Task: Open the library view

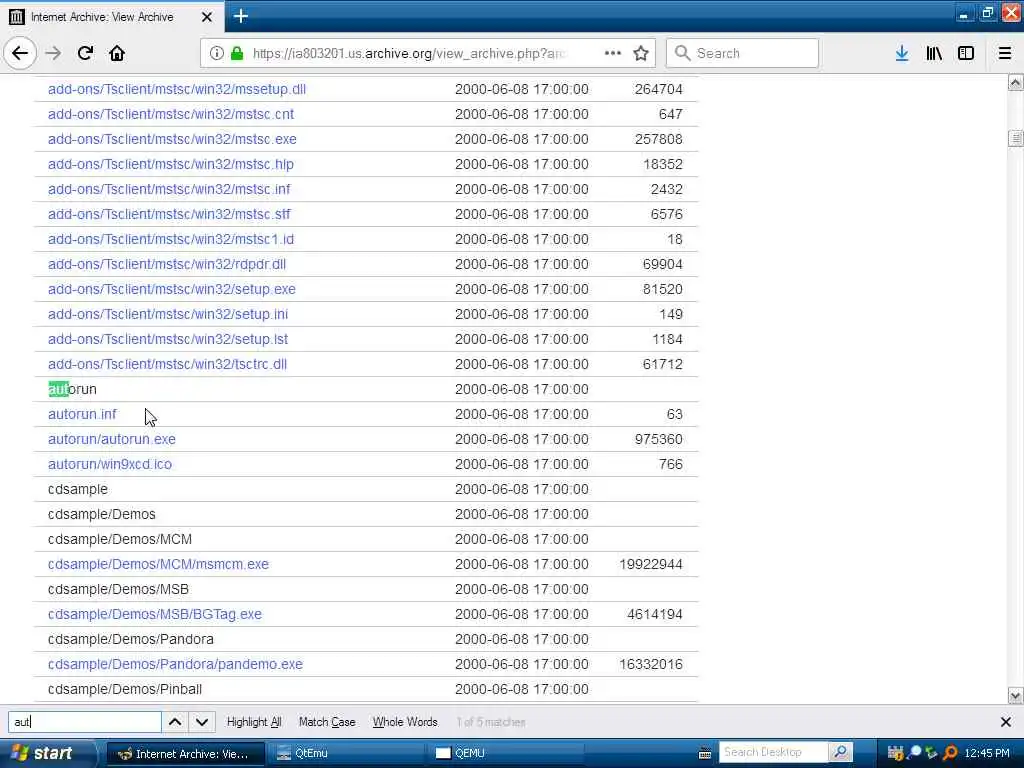Action: 934,53
